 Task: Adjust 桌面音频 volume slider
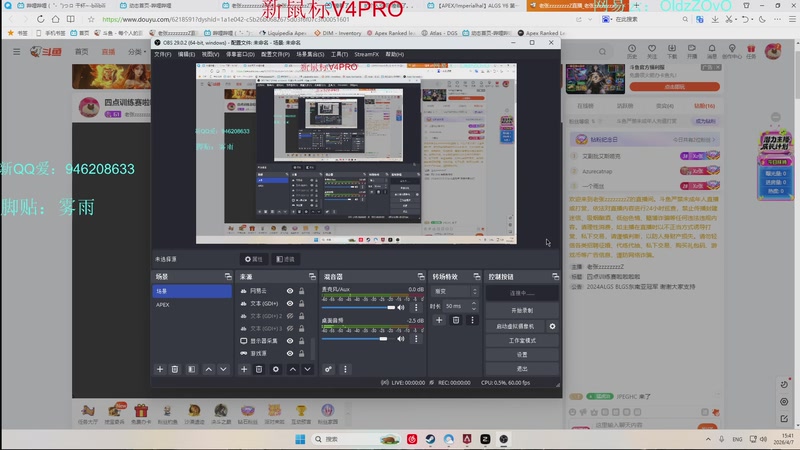[358, 339]
